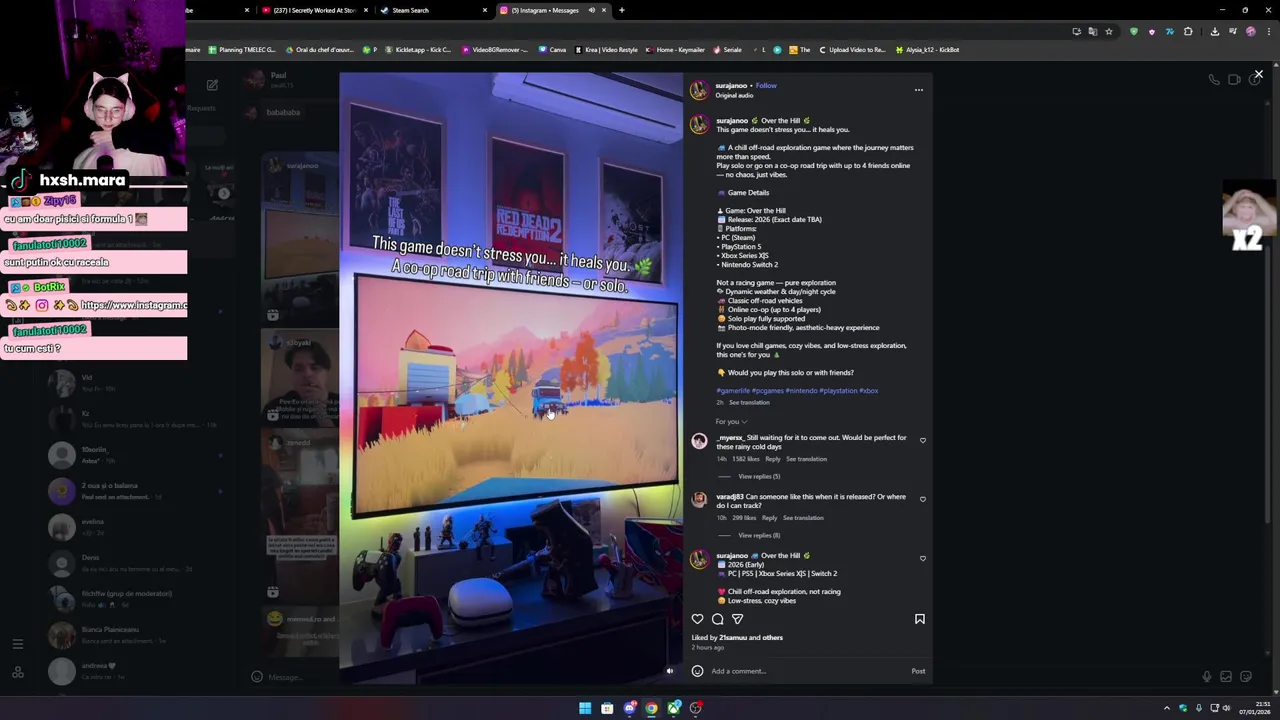Like the varadj83 comment
This screenshot has height=720, width=1280.
[x=923, y=499]
